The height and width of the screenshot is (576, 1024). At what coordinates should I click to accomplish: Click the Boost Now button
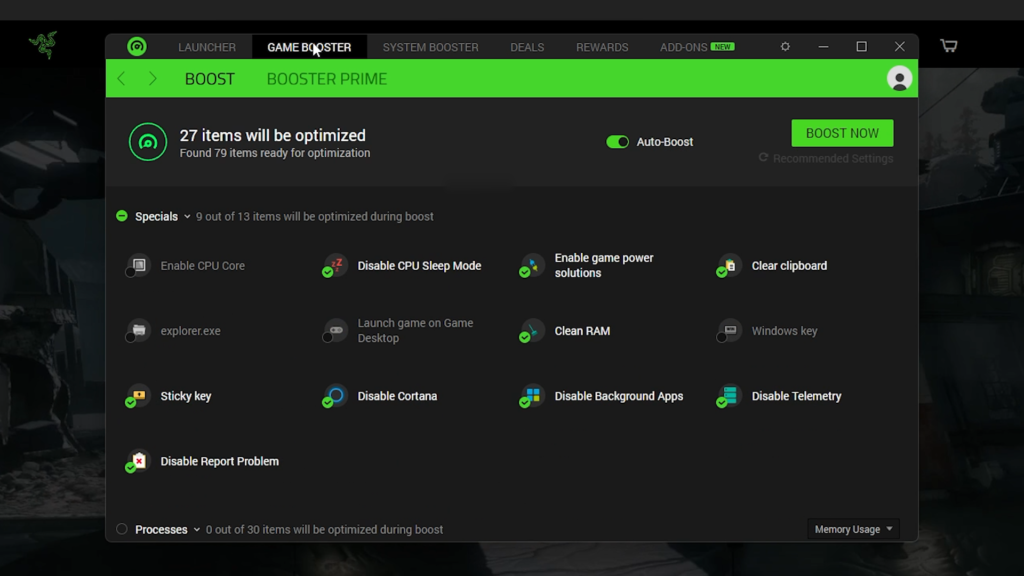coord(842,133)
